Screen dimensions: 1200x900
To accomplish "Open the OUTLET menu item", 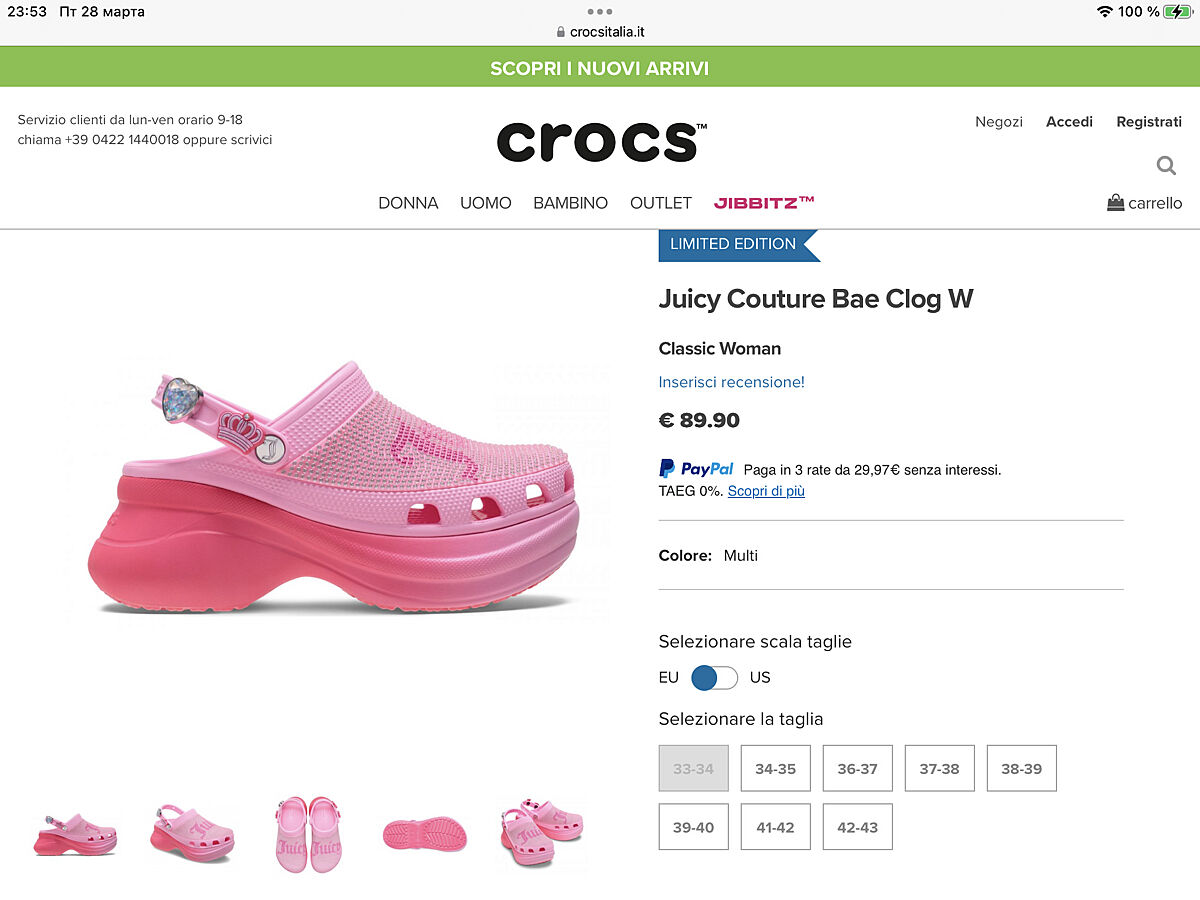I will (x=660, y=203).
